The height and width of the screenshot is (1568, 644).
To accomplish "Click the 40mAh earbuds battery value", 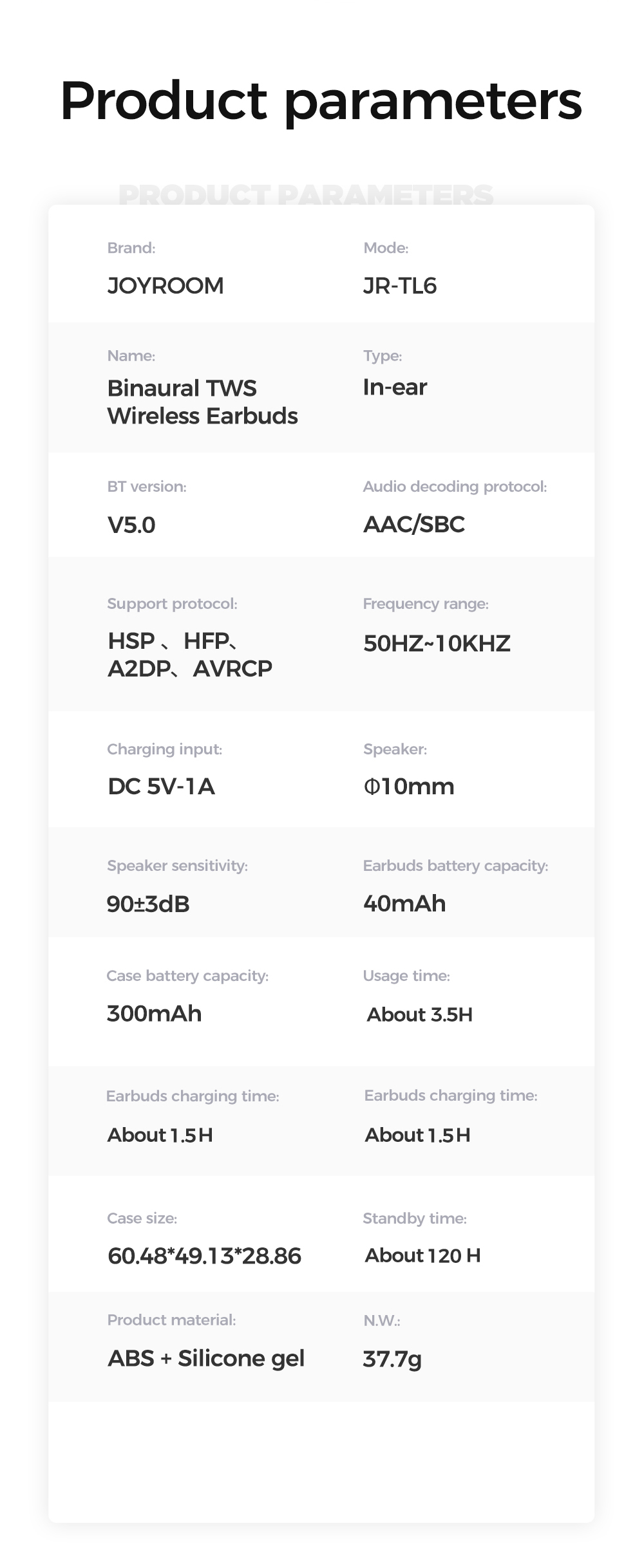I will (404, 904).
